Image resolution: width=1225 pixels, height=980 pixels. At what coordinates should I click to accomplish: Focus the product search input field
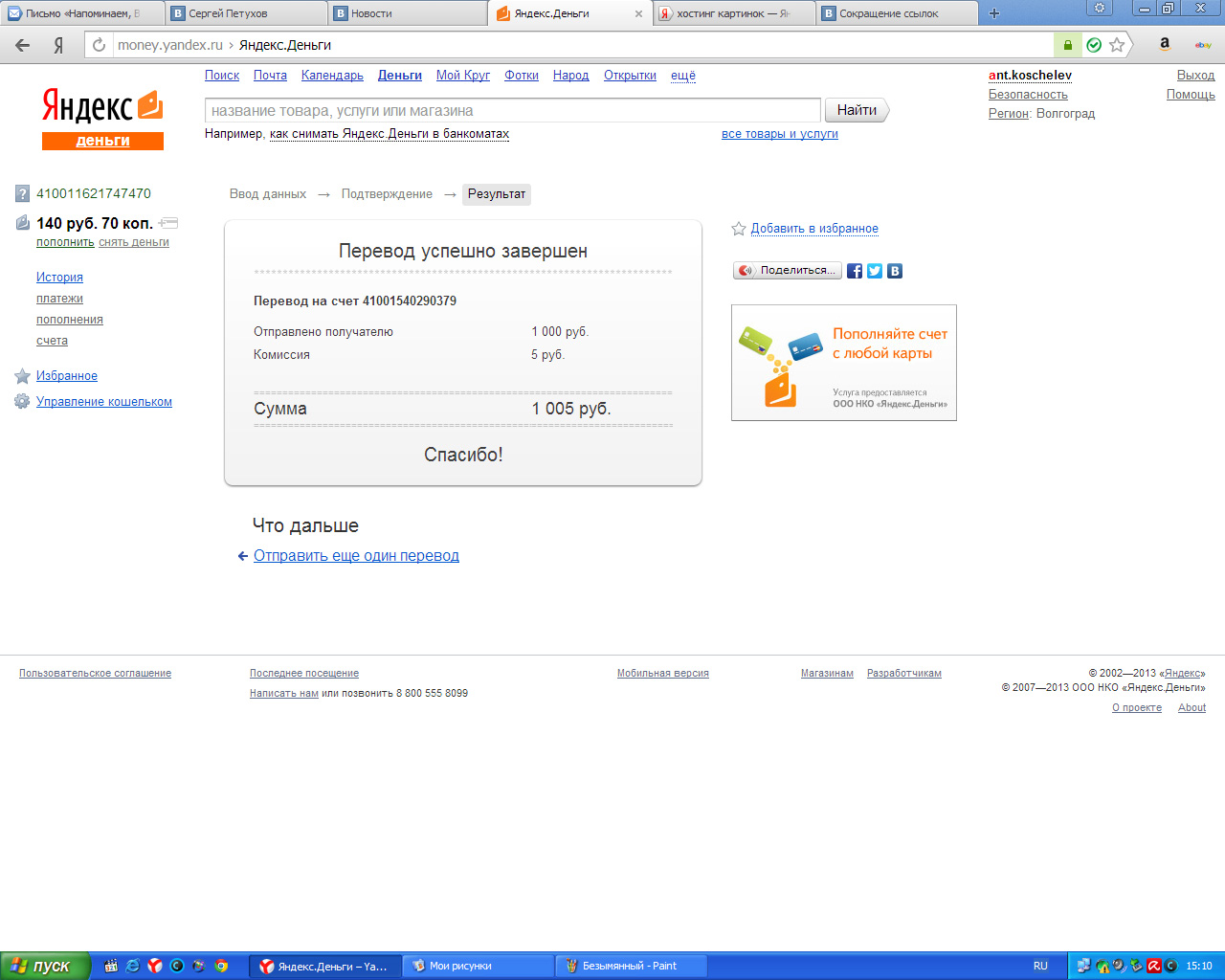point(513,111)
